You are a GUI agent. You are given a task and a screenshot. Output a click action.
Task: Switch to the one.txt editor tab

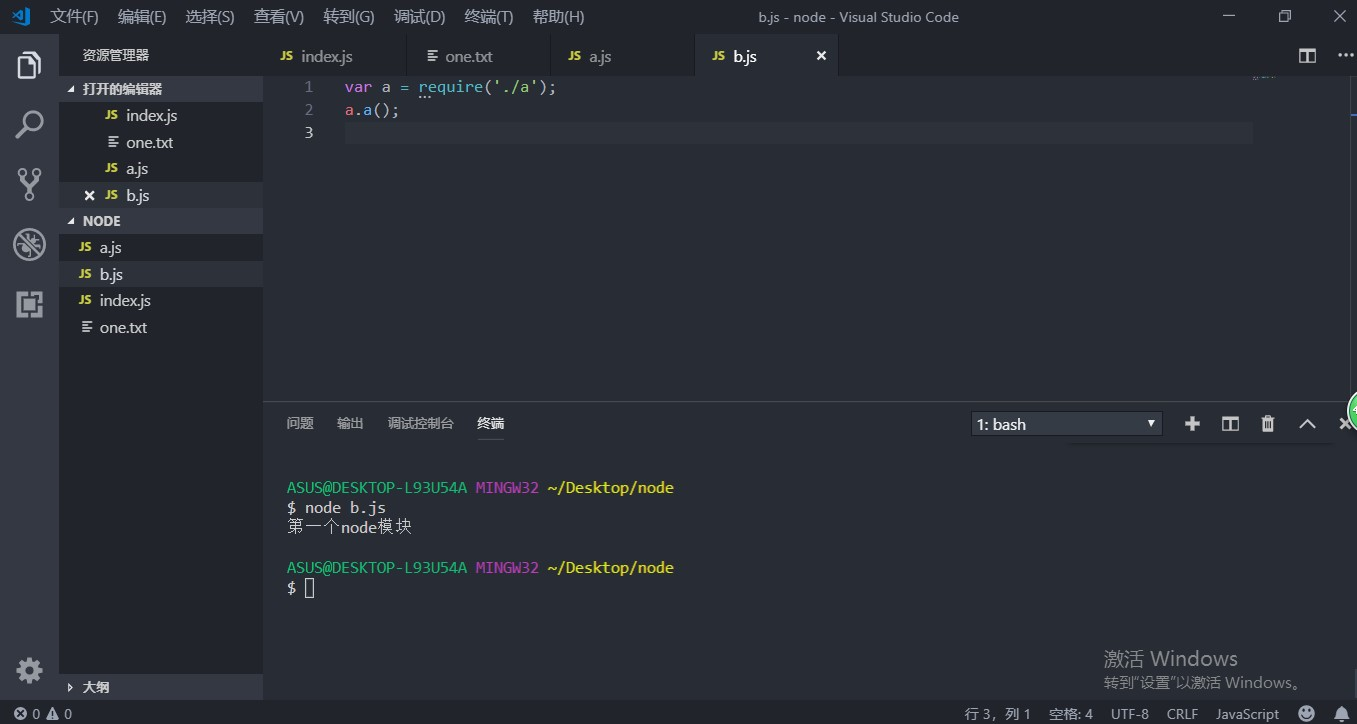click(479, 56)
